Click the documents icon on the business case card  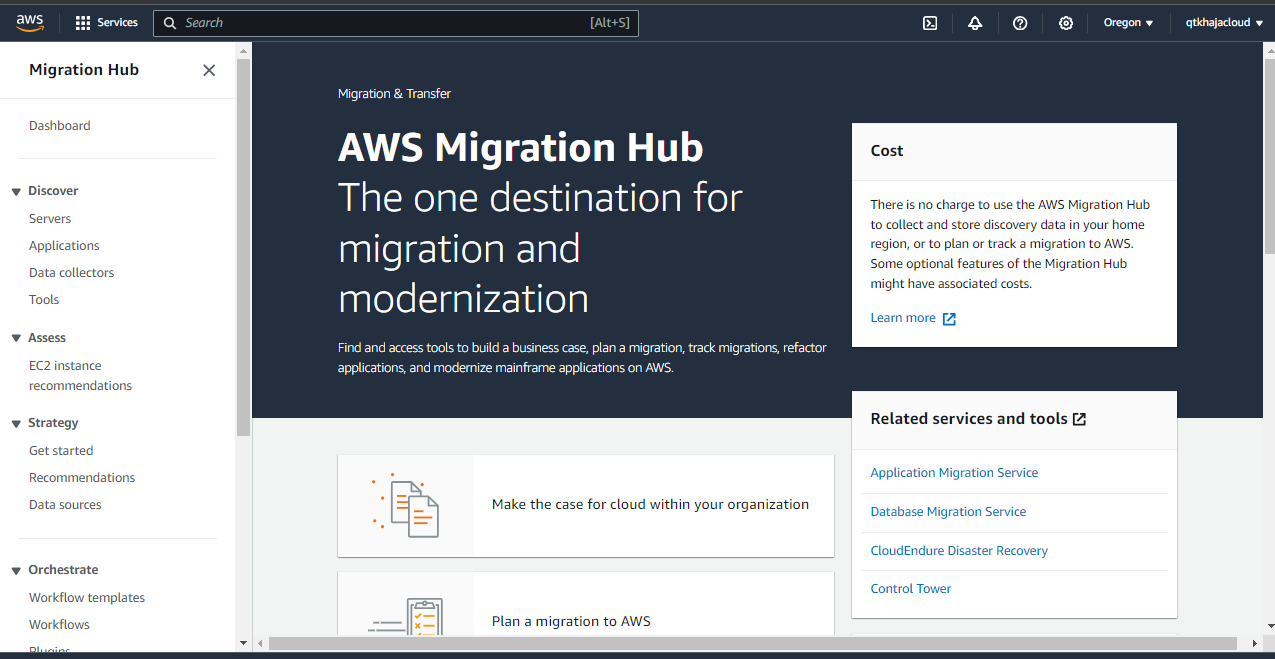pos(406,505)
